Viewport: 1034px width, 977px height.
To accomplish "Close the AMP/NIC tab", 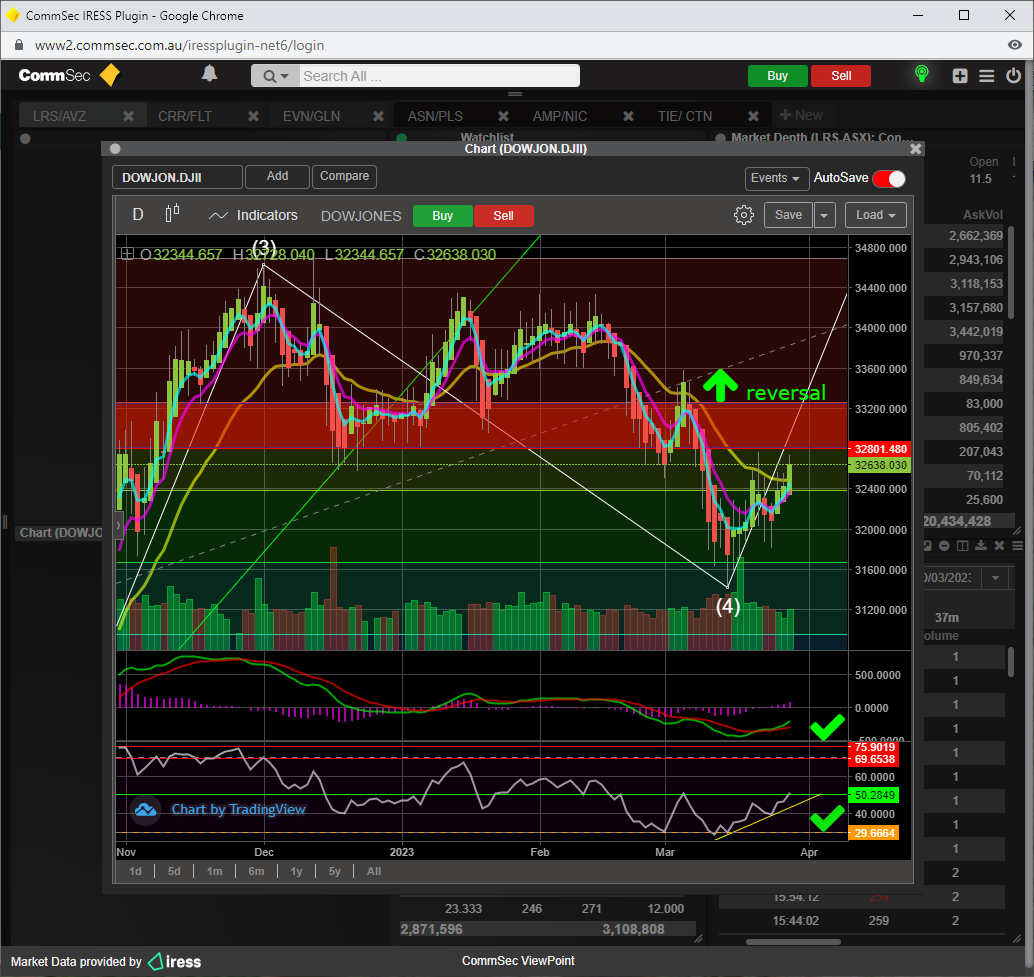I will (628, 116).
